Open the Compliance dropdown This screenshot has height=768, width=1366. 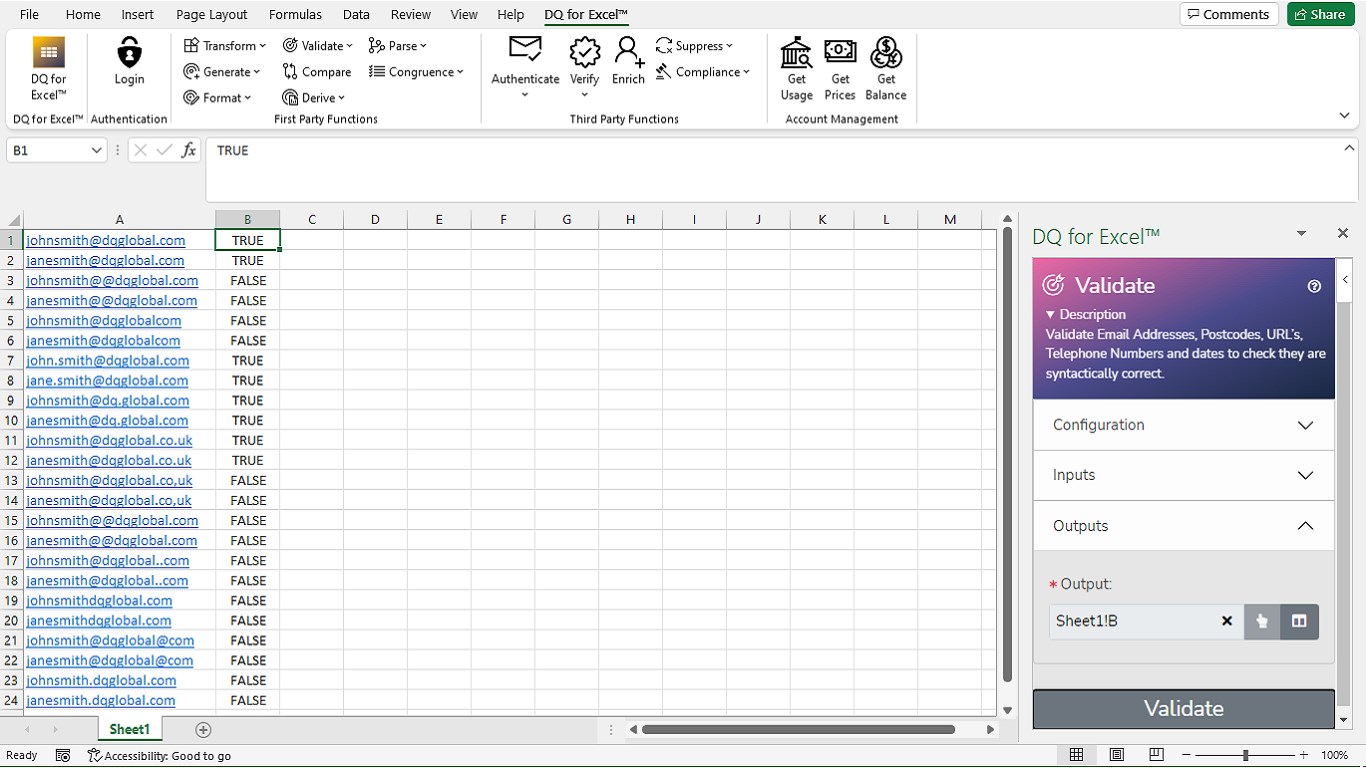pos(703,72)
